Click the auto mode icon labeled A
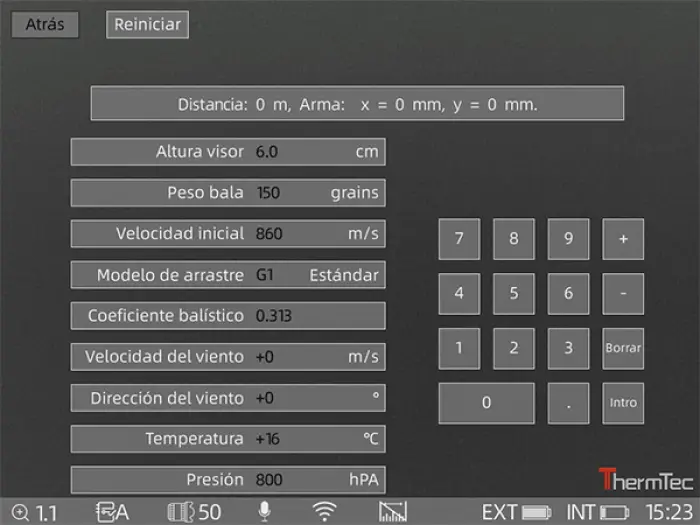 click(112, 512)
